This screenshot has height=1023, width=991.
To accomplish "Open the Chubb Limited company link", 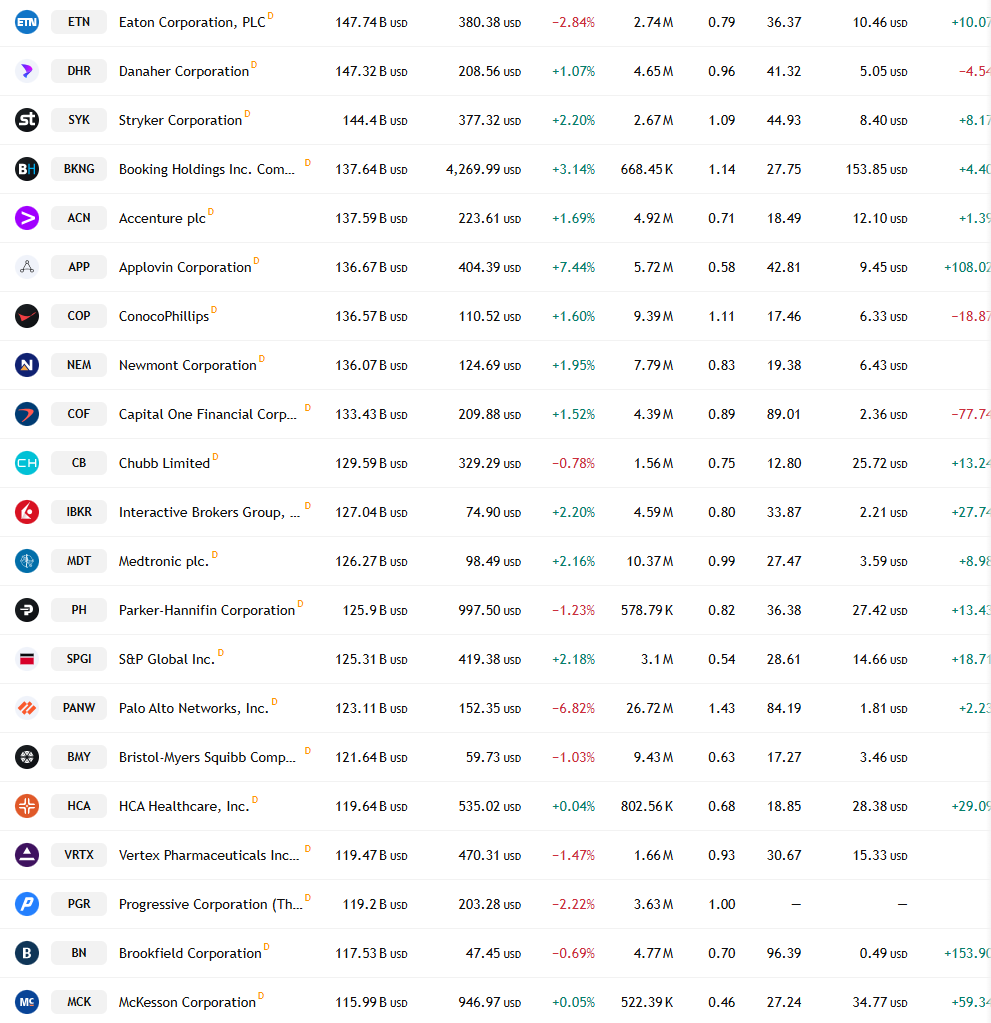I will 164,463.
